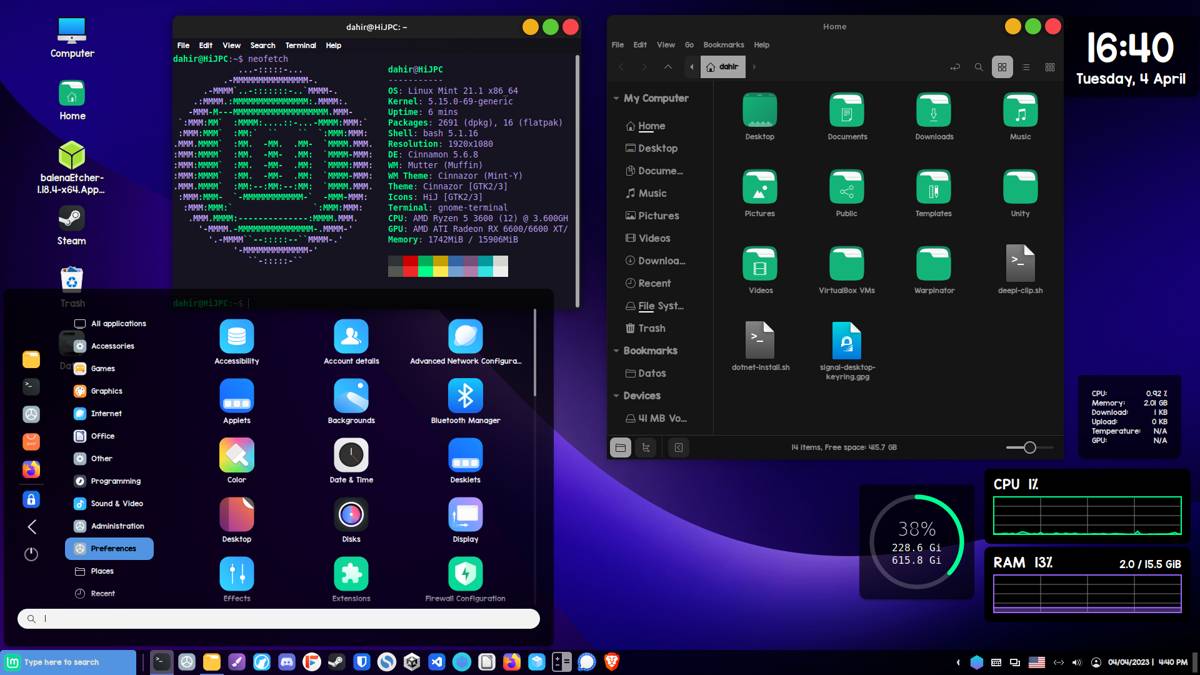This screenshot has width=1200, height=675.
Task: Select the deepl-clip.sh file
Action: pyautogui.click(x=1020, y=269)
